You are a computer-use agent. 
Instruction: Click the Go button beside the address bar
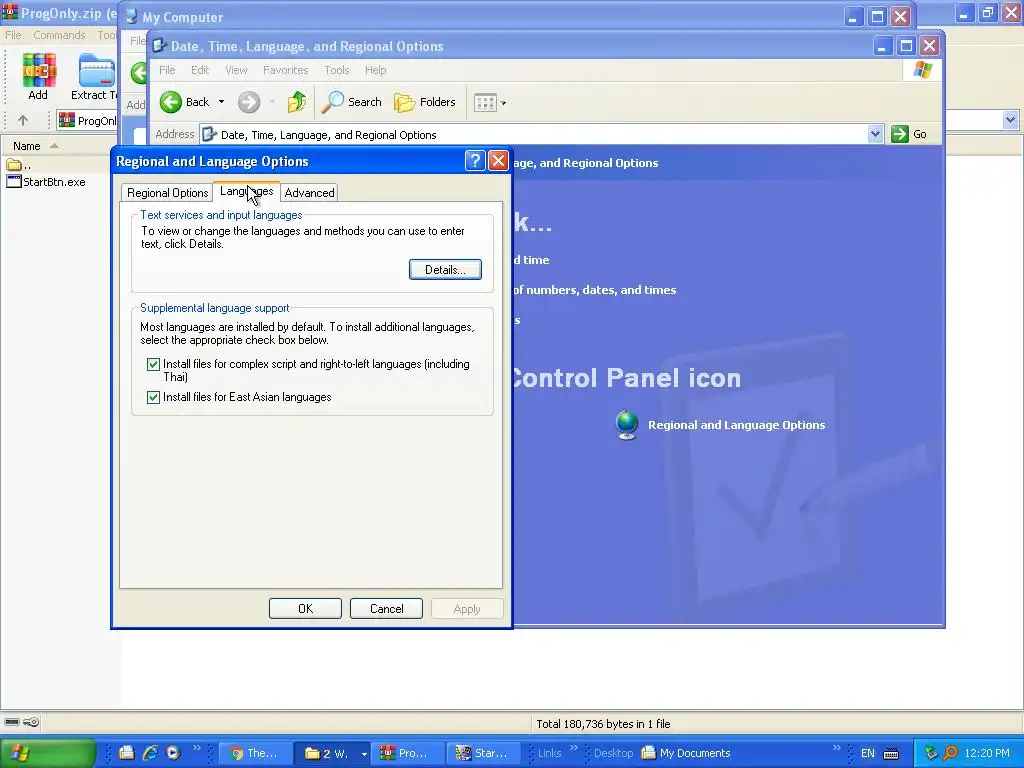tap(909, 134)
